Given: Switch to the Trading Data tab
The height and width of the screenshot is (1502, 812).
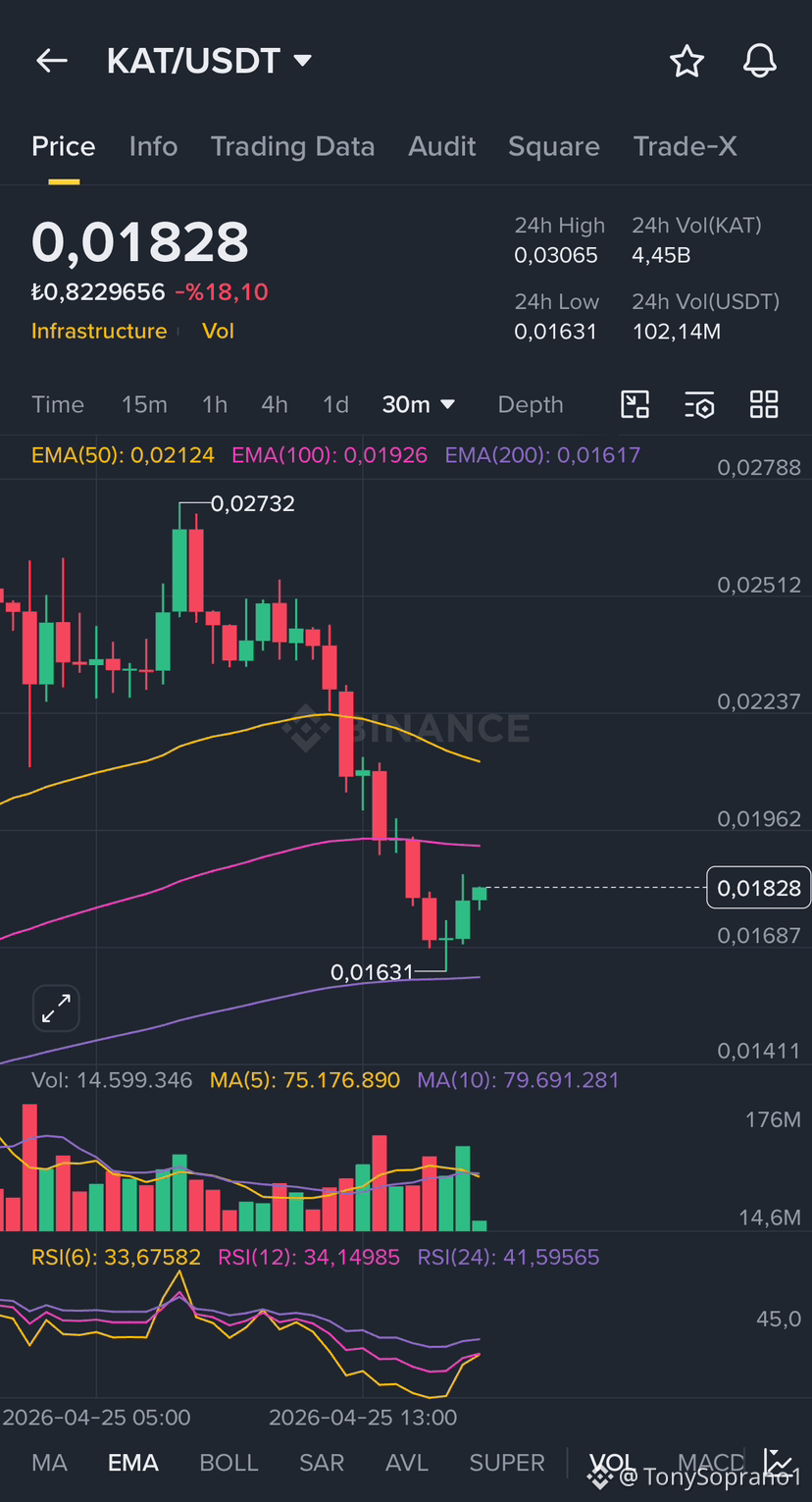Looking at the screenshot, I should pos(292,146).
